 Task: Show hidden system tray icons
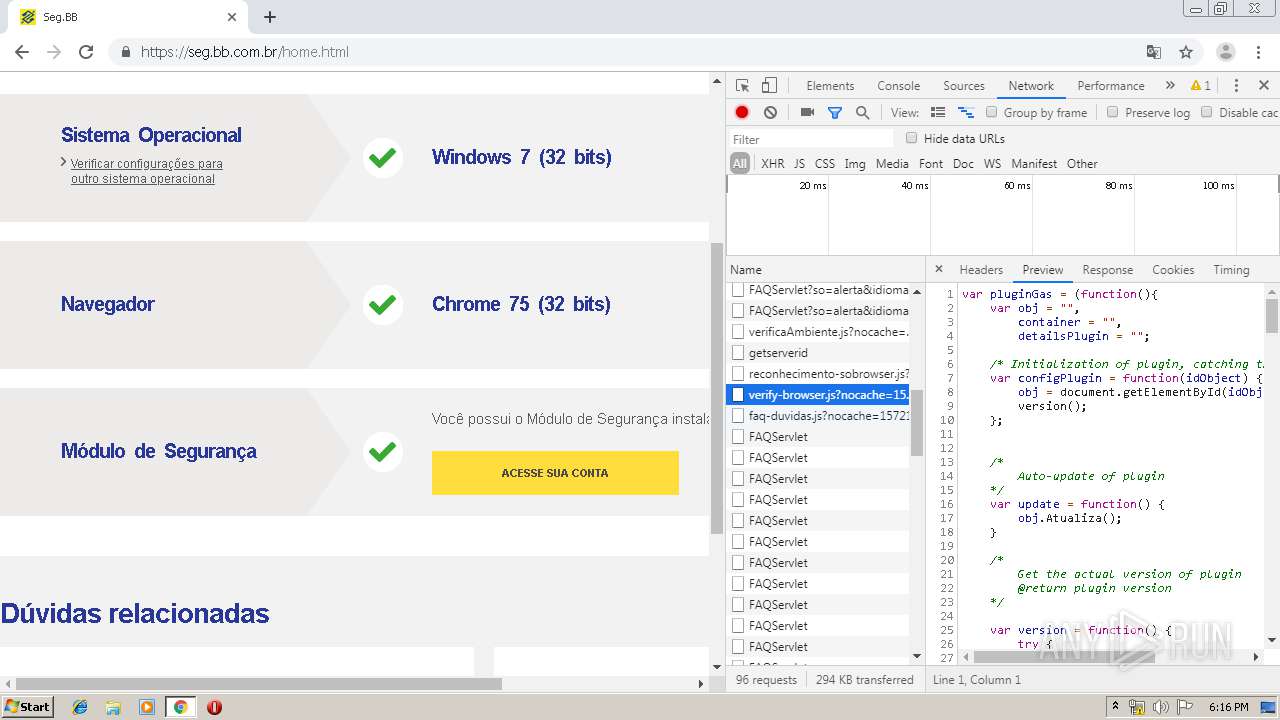[x=1115, y=707]
